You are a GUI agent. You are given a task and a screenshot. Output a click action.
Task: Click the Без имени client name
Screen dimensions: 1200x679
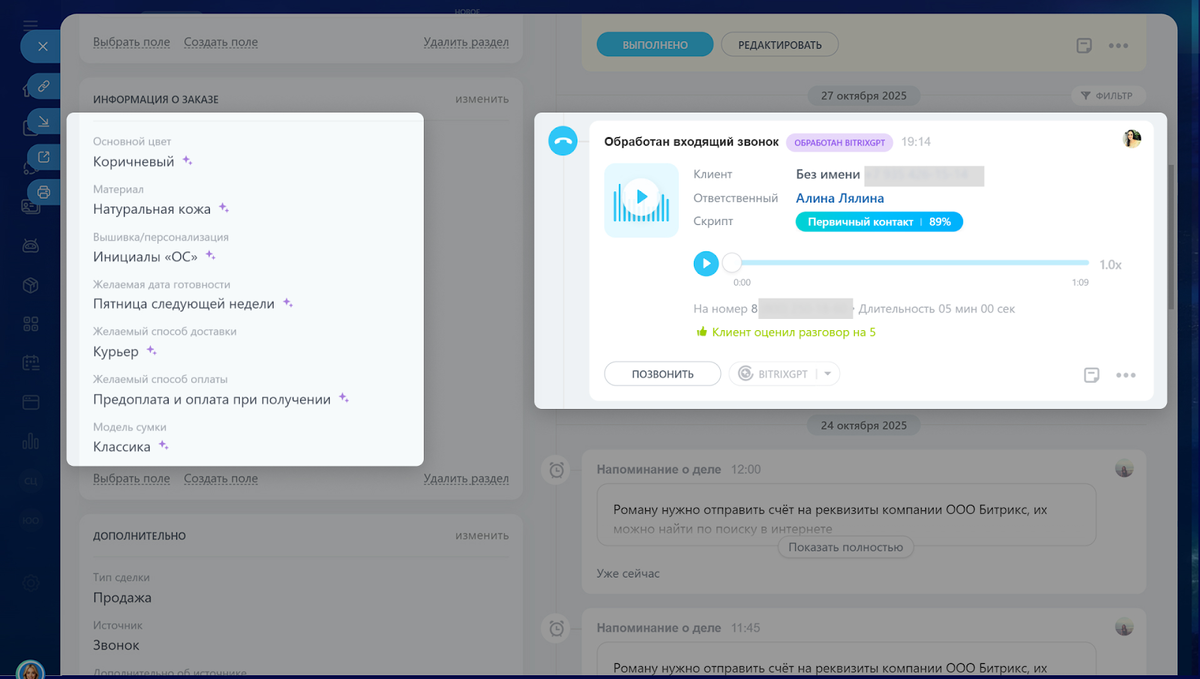[x=828, y=175]
